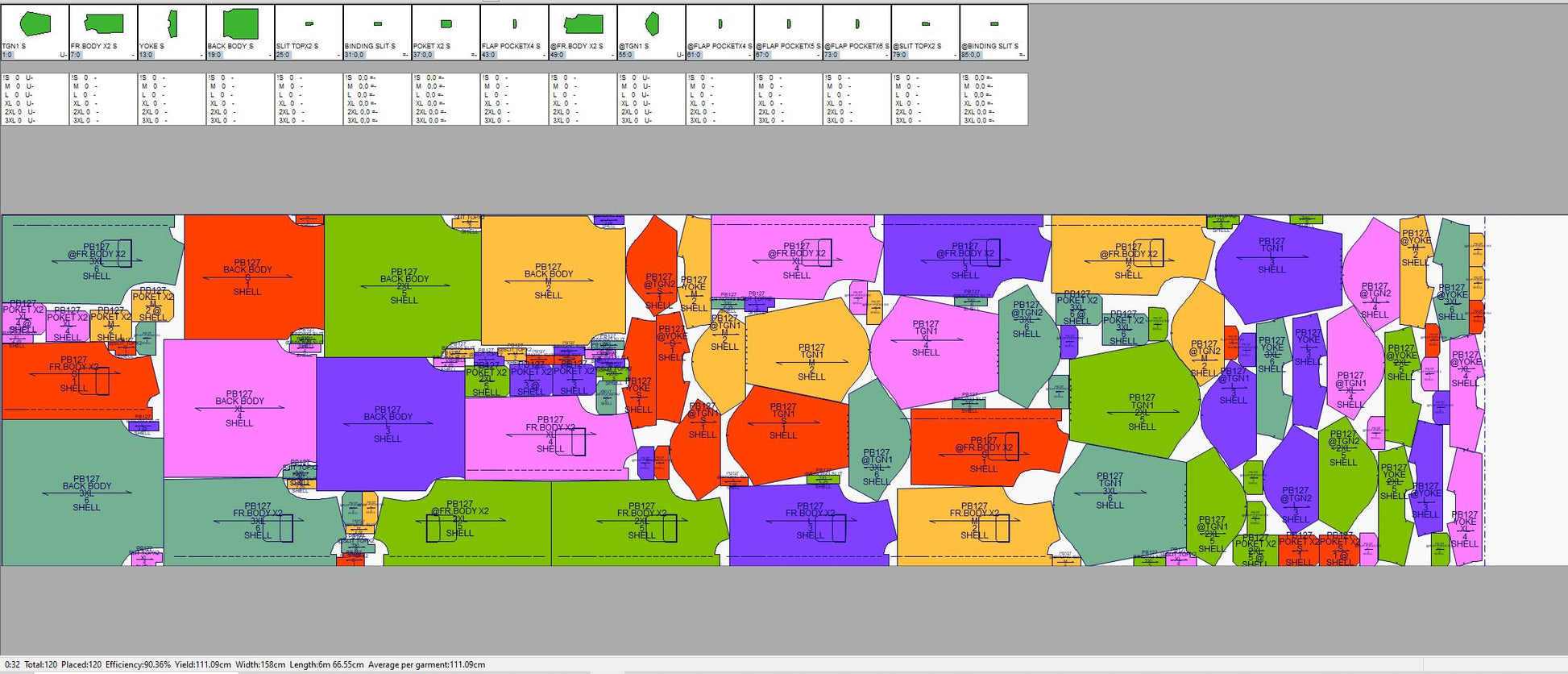
Task: Select the @TGN1 S piece icon
Action: (651, 24)
